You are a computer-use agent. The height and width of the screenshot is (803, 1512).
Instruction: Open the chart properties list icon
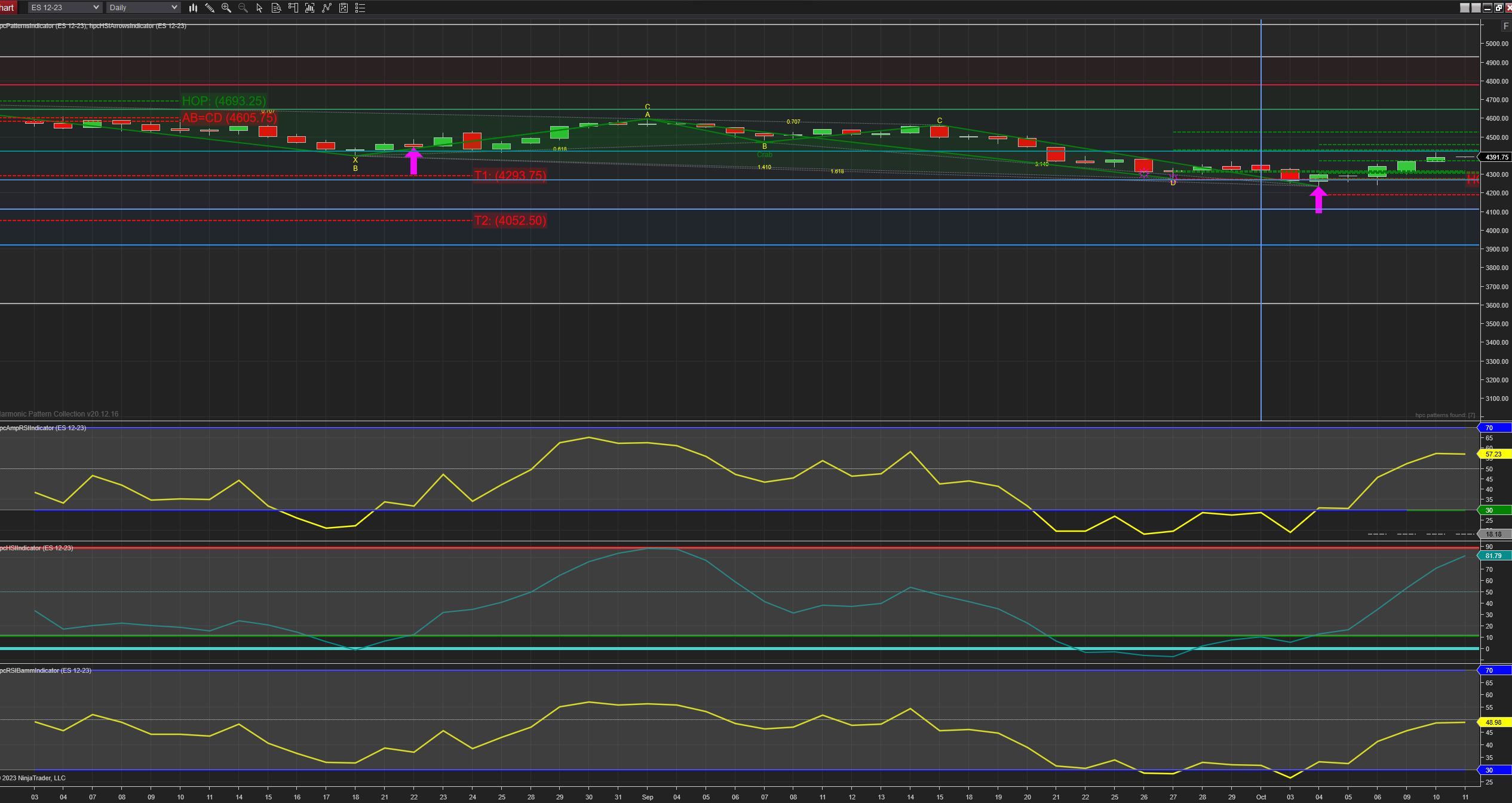pos(360,8)
